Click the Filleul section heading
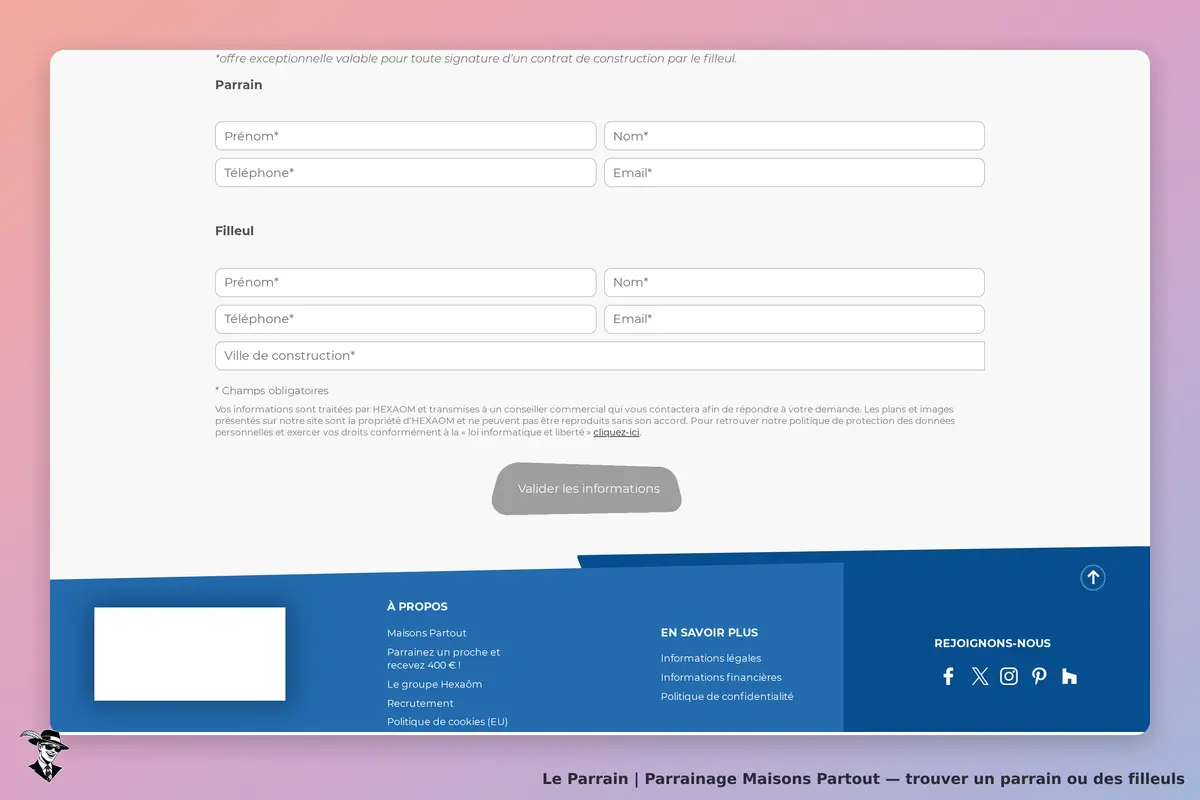 point(235,231)
